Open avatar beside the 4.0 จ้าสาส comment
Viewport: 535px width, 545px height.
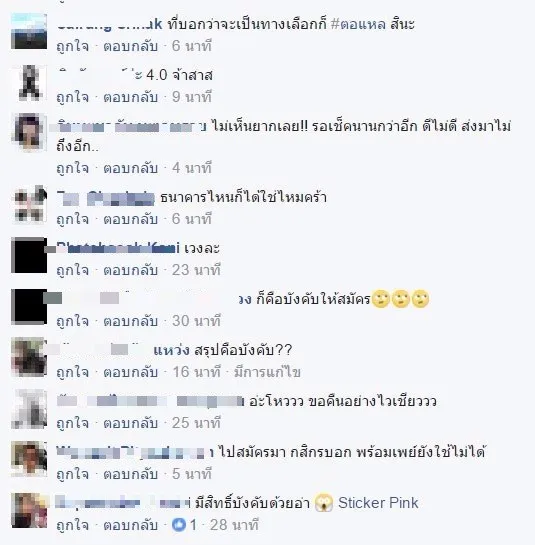click(29, 82)
